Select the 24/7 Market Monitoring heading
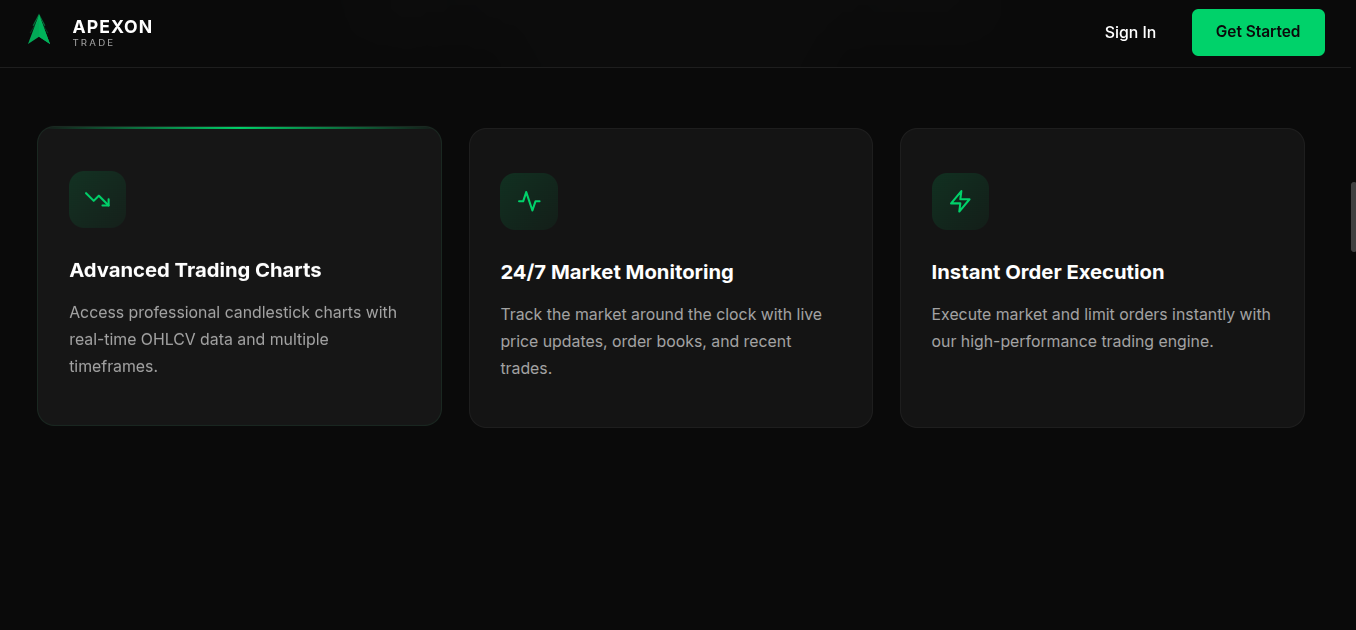 coord(617,272)
